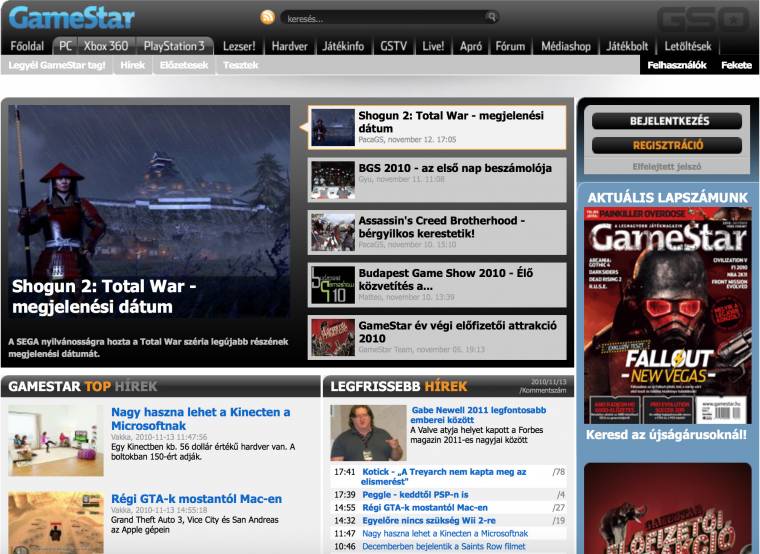This screenshot has width=760, height=554.
Task: Click the AKTUÁLIS LAPSZÁMUNK heading
Action: [668, 197]
